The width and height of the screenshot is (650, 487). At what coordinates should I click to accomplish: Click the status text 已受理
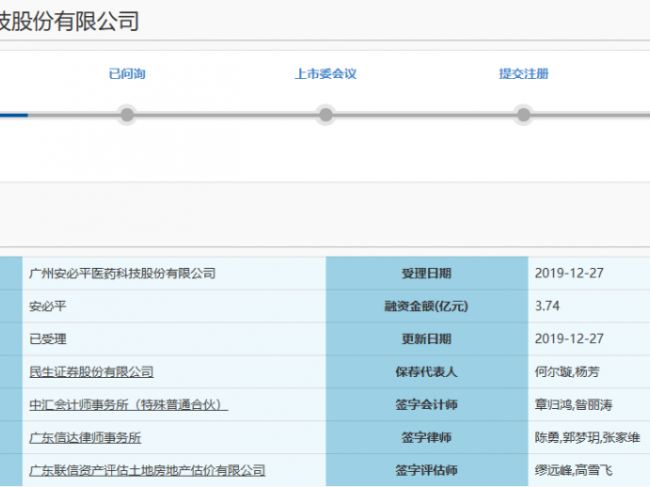(48, 339)
